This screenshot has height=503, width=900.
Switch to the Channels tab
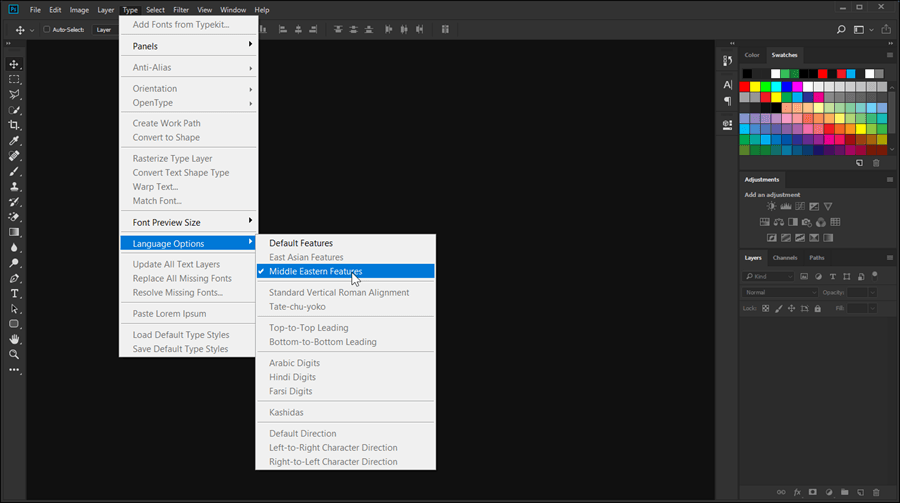point(785,258)
